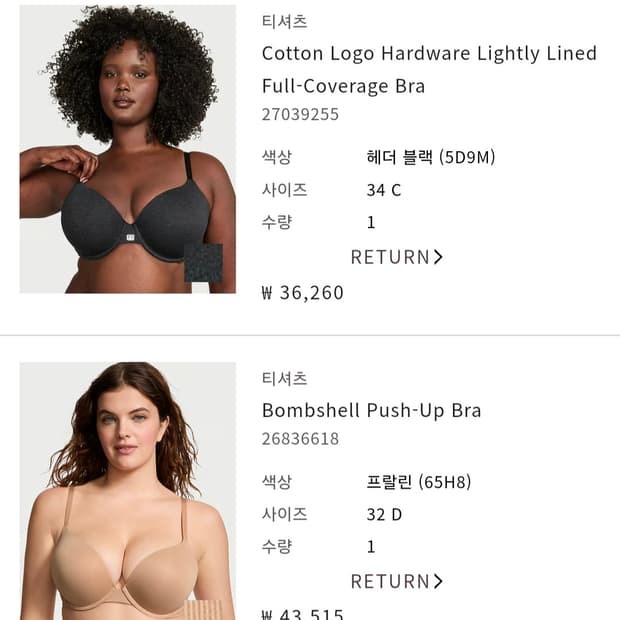The width and height of the screenshot is (620, 620).
Task: Open the Bombshell Push-Up Bra product image
Action: (127, 491)
